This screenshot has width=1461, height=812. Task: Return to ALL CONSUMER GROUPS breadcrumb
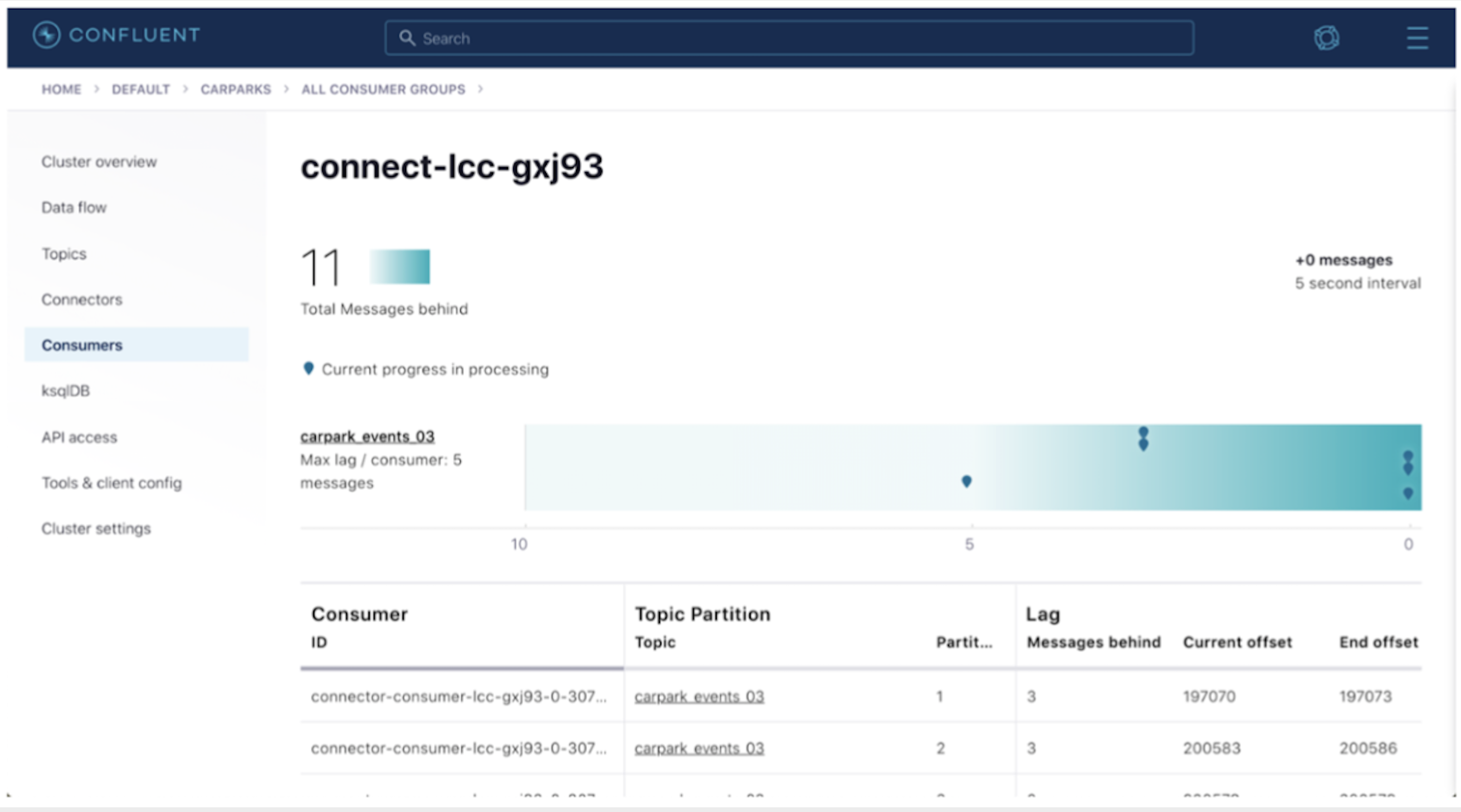[383, 89]
